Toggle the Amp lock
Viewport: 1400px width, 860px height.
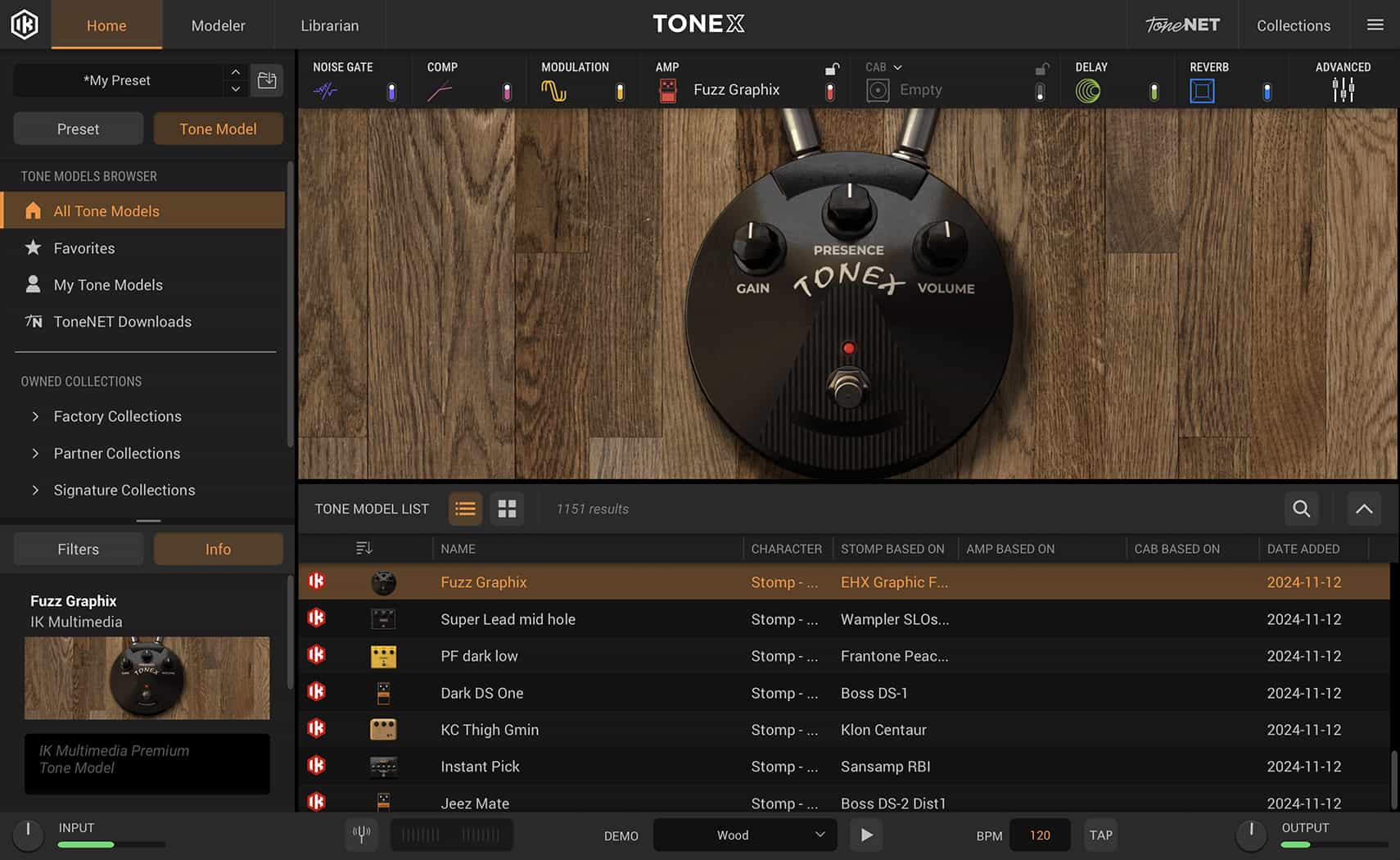tap(832, 69)
